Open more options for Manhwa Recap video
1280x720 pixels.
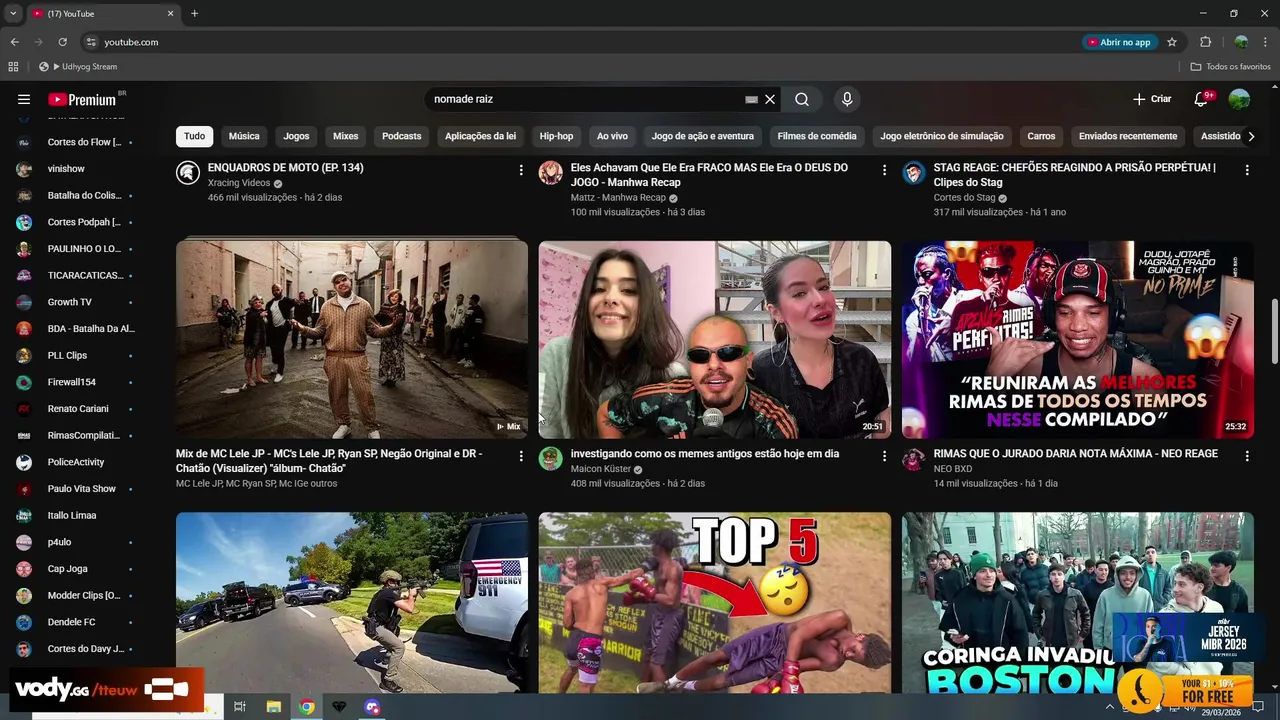tap(884, 170)
